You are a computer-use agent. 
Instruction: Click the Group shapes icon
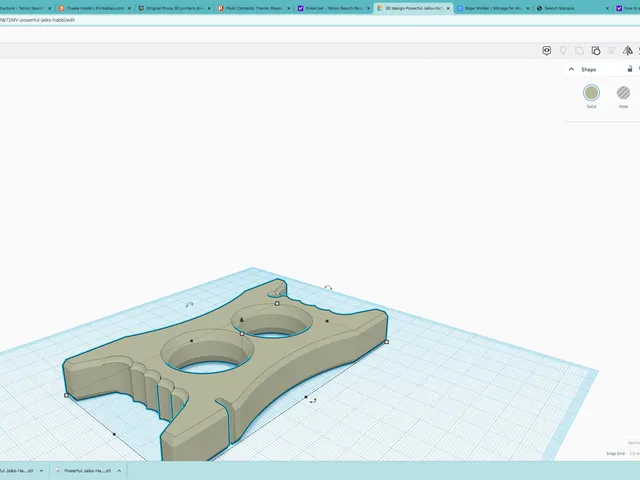click(579, 51)
